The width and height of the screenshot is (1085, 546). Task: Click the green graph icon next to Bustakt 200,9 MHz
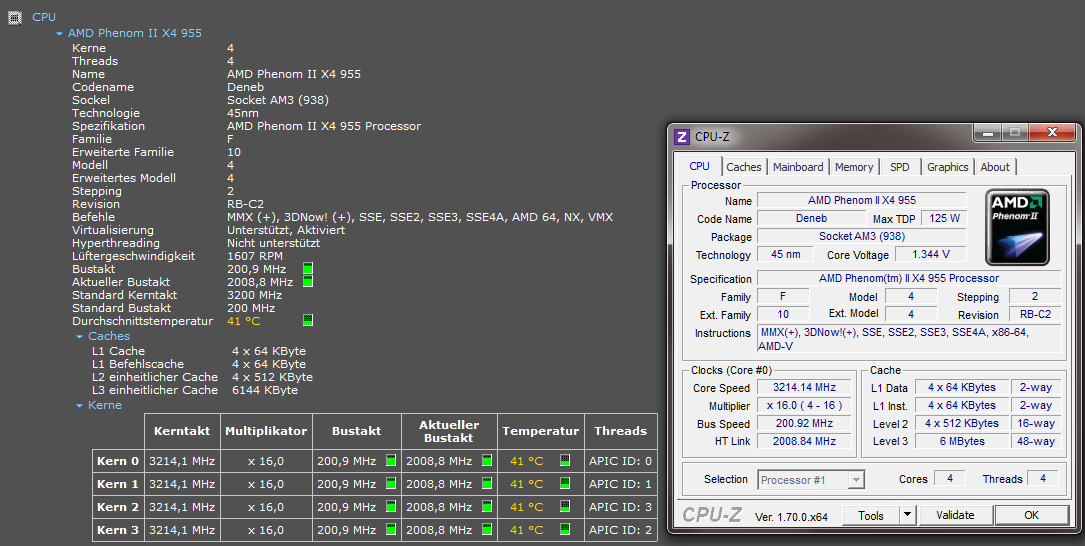308,269
